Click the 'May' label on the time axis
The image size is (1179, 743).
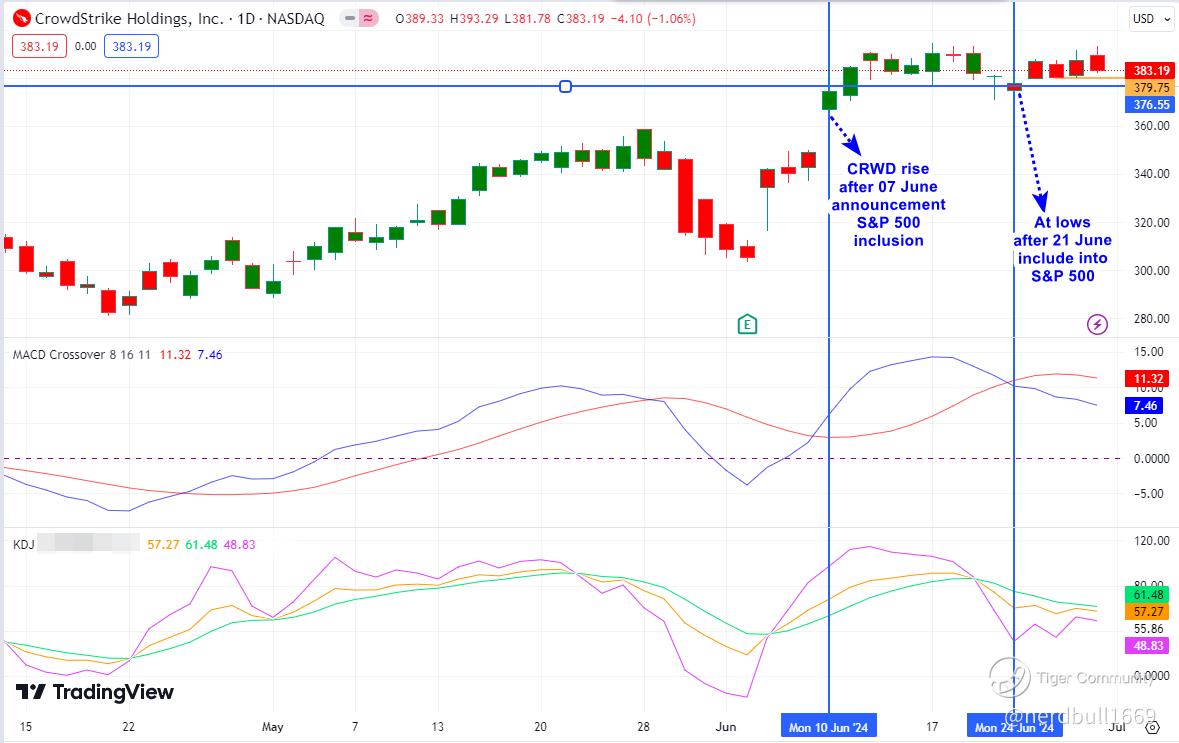pyautogui.click(x=272, y=727)
